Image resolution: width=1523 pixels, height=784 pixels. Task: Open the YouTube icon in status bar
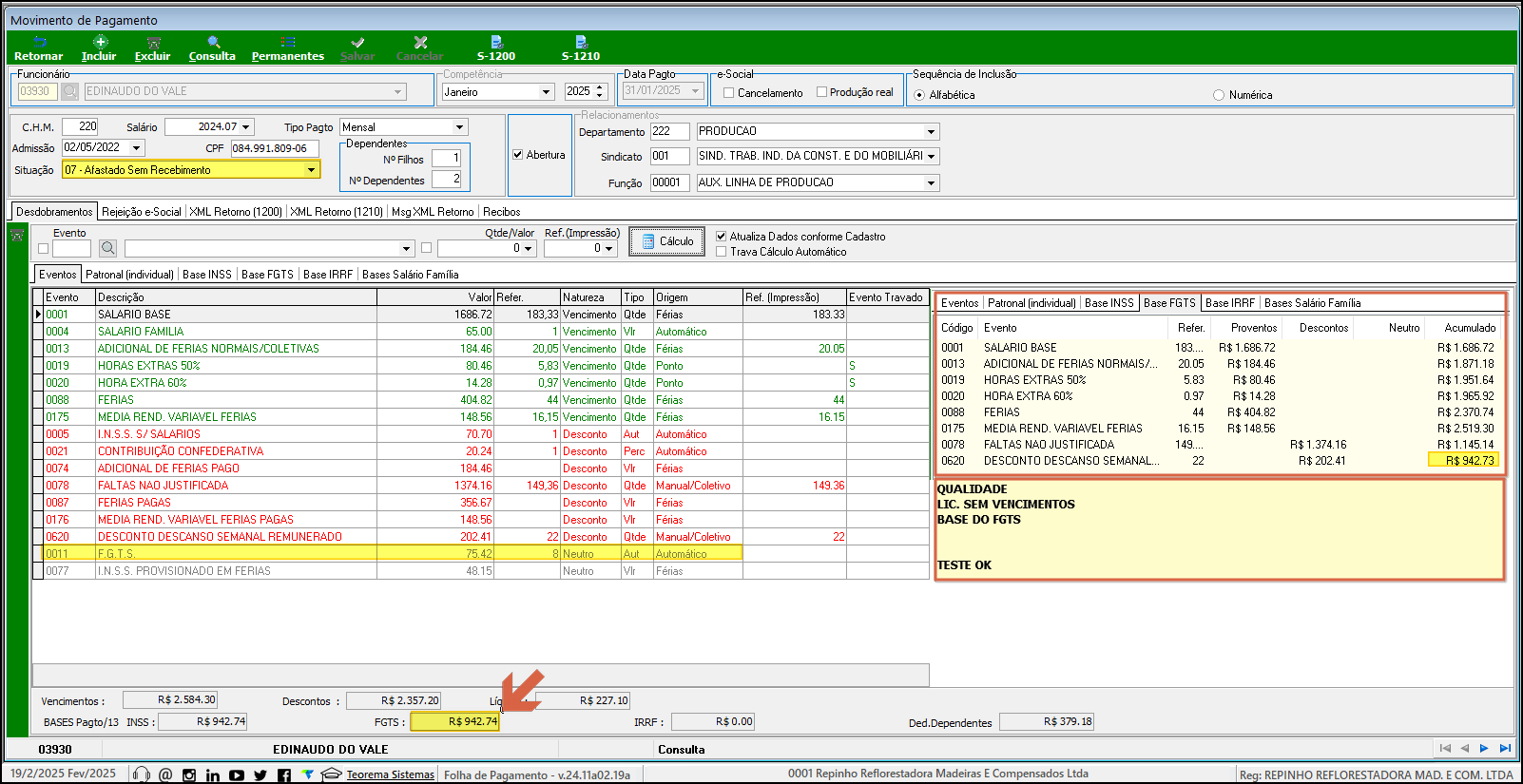(237, 775)
